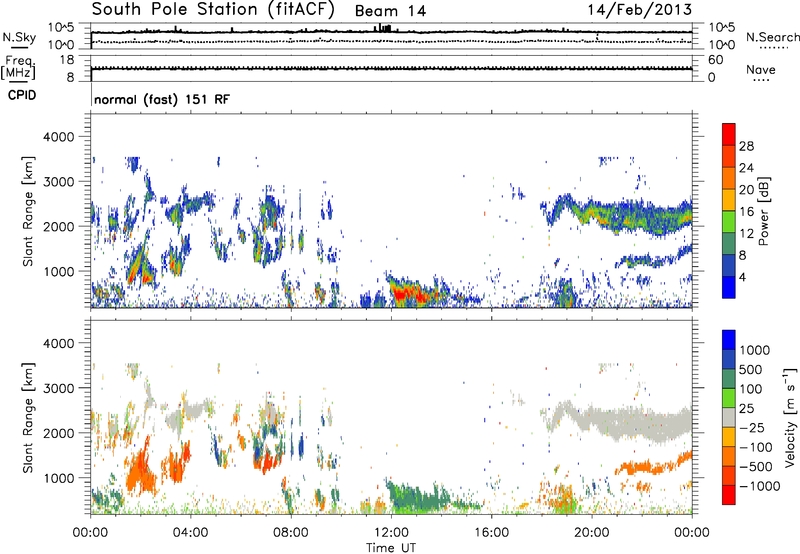This screenshot has width=800, height=554.
Task: Select the teal 100–500 Velocity colorbar segment
Action: pyautogui.click(x=729, y=379)
